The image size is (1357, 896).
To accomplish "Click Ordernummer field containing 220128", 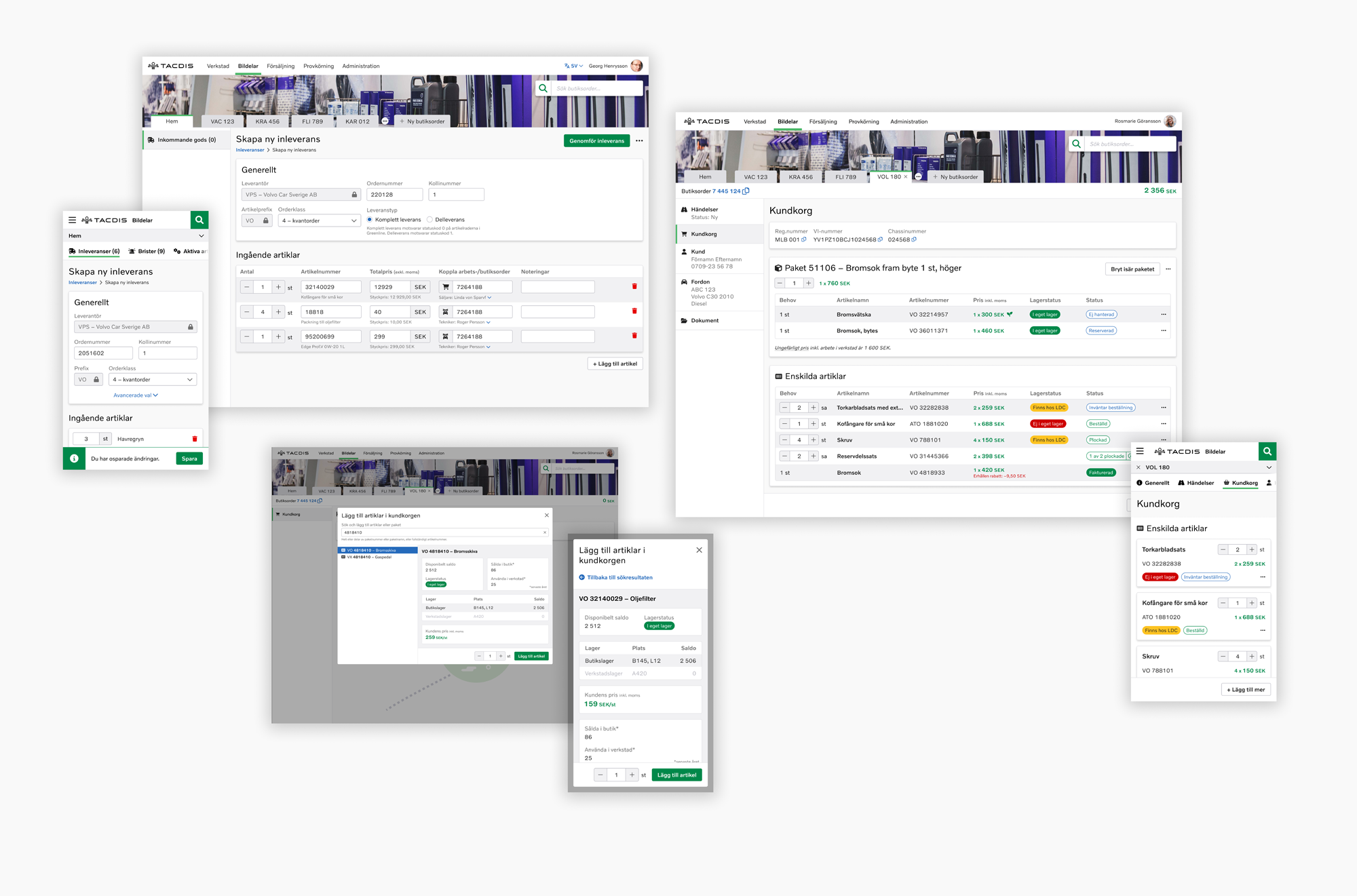I will click(394, 195).
